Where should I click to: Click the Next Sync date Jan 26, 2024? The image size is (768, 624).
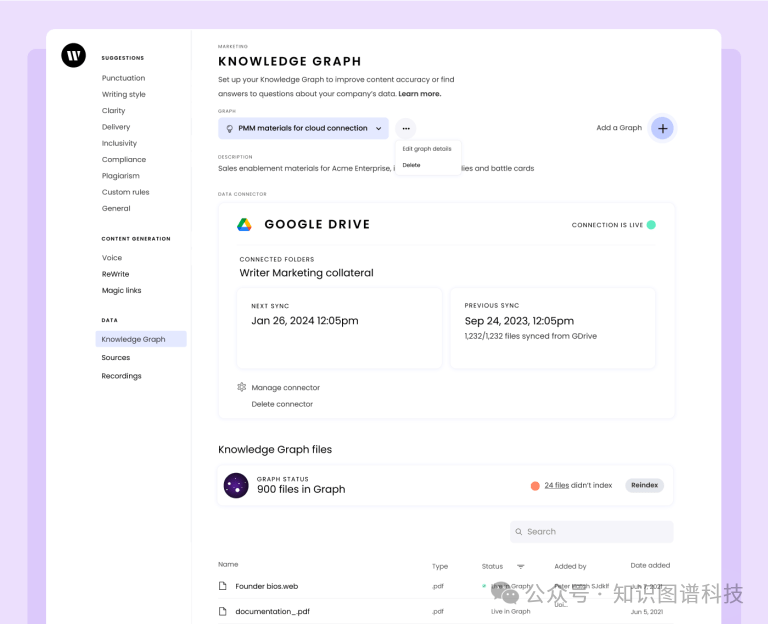pyautogui.click(x=305, y=321)
